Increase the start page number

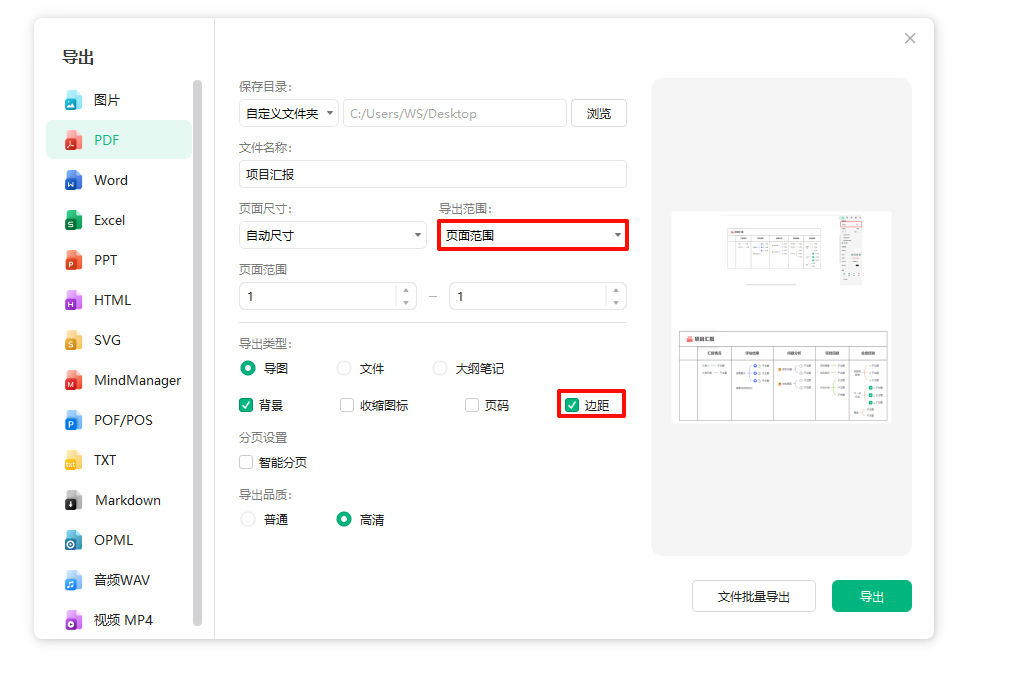tap(406, 291)
